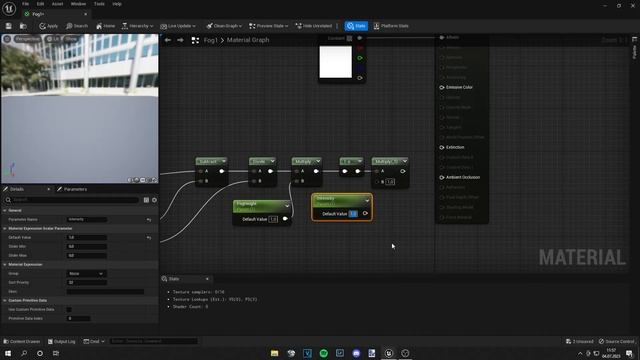Switch to the Parameters tab

72,189
